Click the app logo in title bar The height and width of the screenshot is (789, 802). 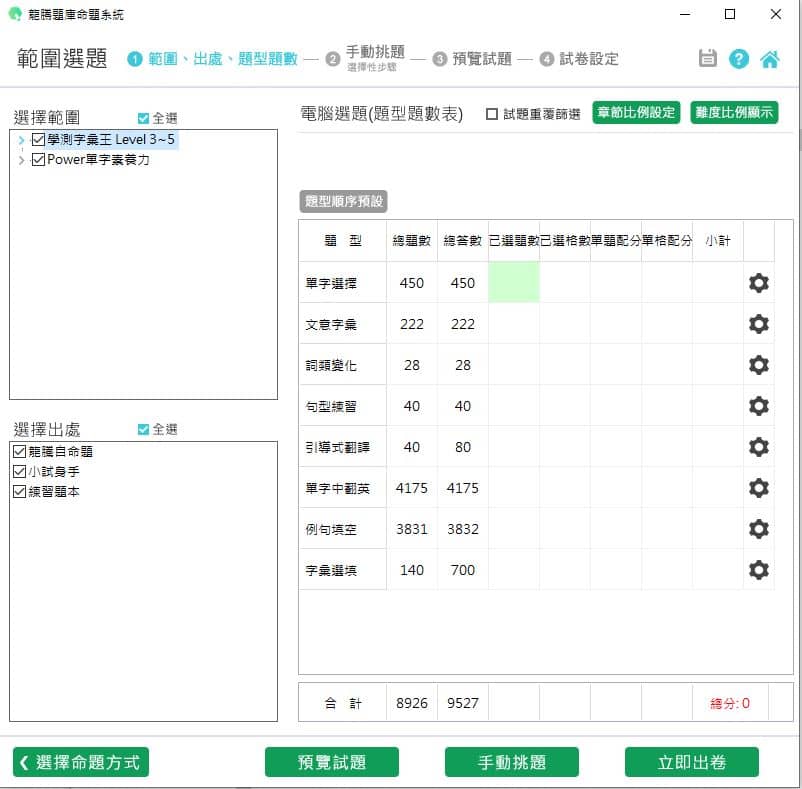tap(15, 14)
